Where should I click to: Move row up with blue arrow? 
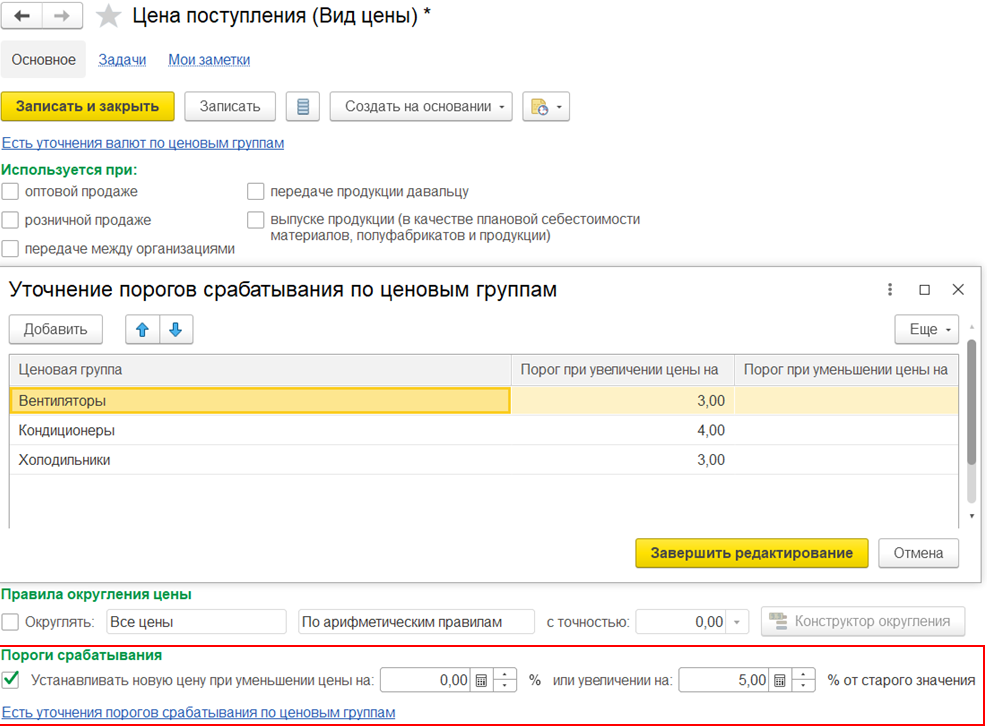141,329
